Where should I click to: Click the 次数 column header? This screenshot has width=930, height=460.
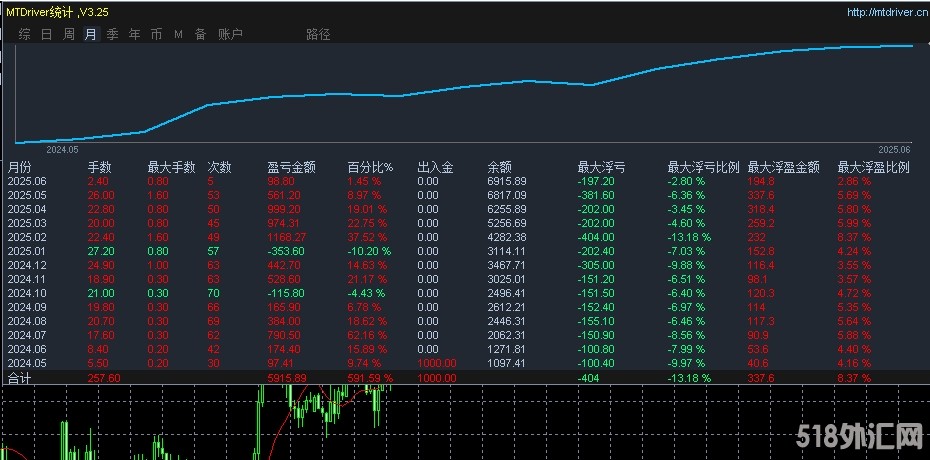pos(219,168)
